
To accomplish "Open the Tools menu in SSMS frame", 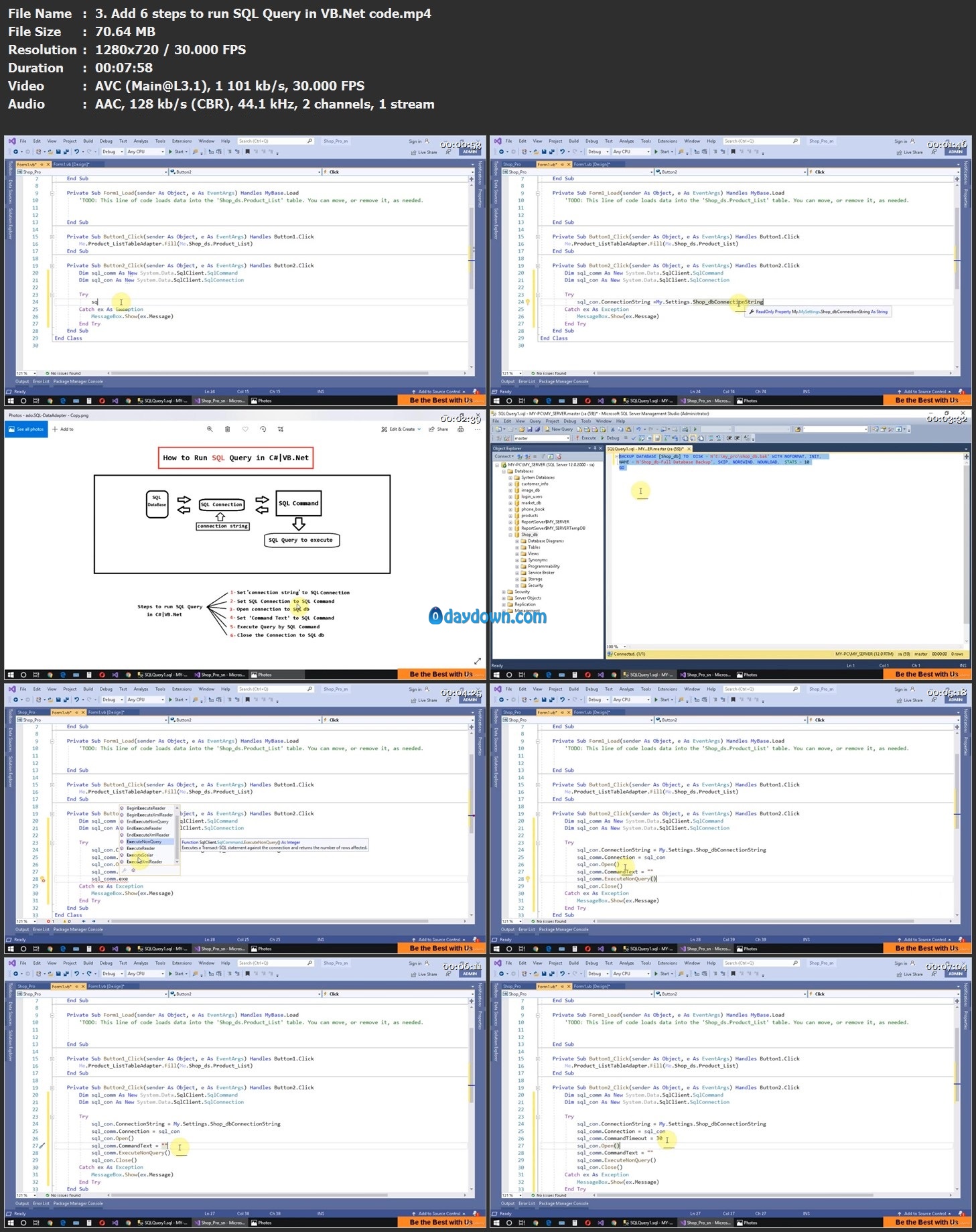I will (586, 421).
